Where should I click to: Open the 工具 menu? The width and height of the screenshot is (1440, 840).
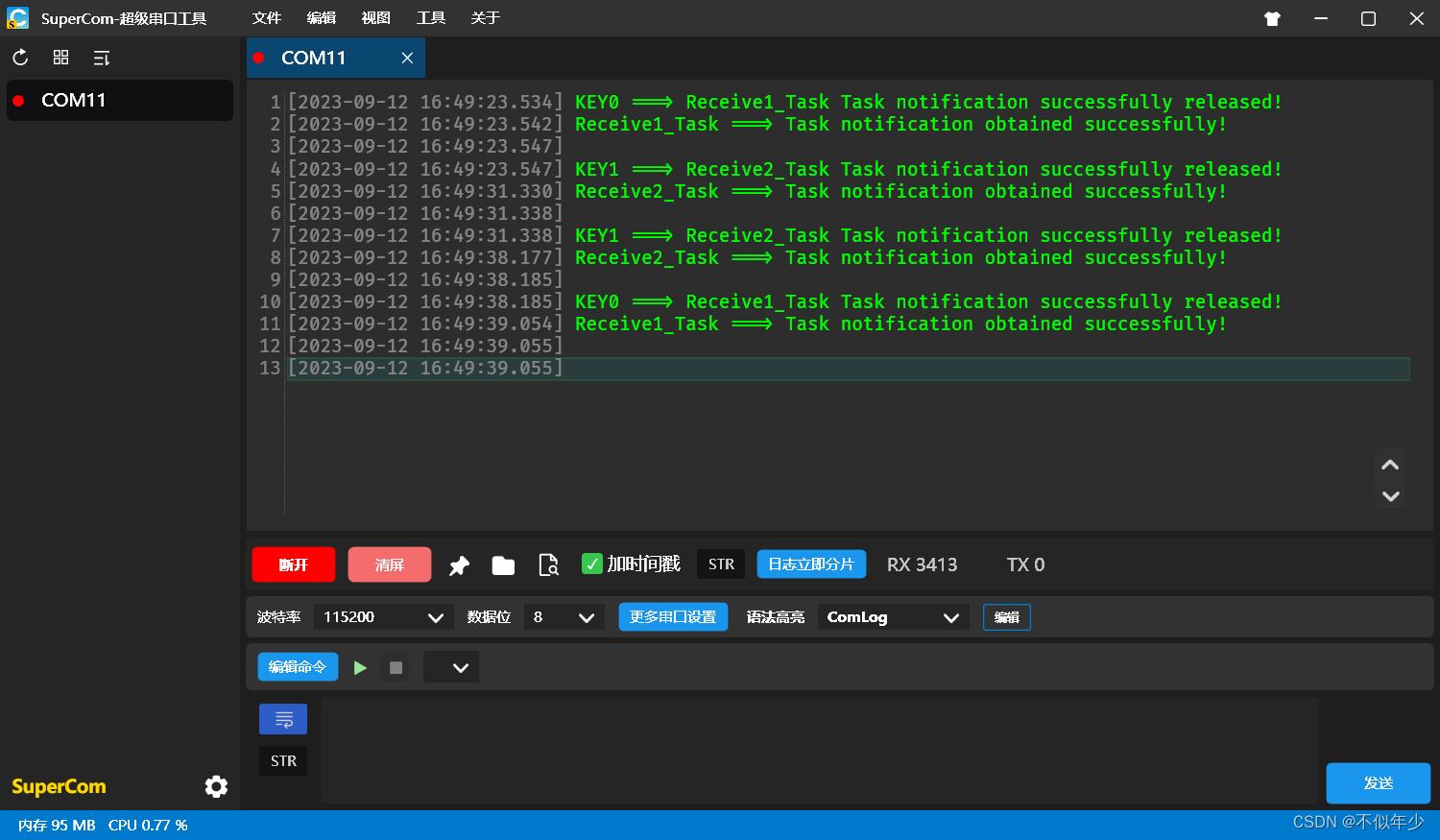coord(430,18)
